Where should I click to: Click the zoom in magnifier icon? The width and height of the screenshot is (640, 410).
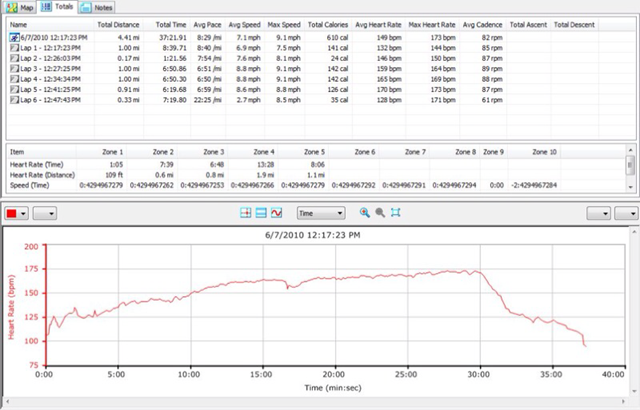tap(364, 213)
